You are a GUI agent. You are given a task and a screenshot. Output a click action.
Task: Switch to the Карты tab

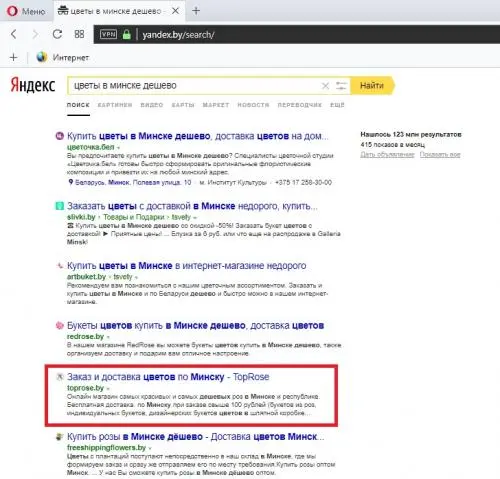[x=183, y=105]
